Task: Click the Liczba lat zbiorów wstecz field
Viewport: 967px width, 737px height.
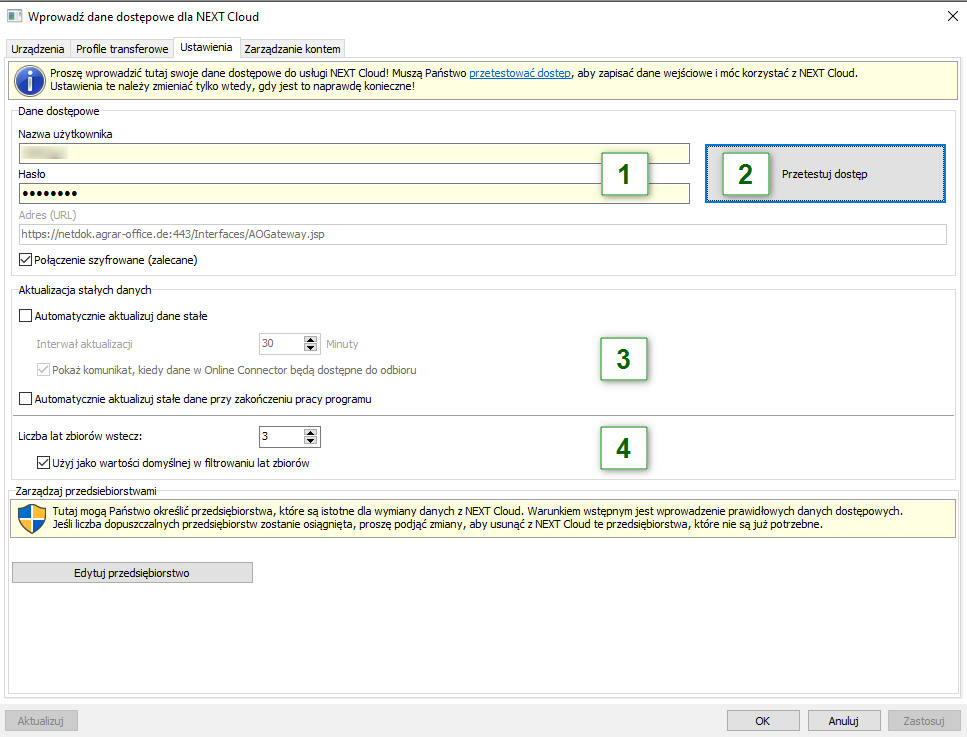Action: point(282,437)
